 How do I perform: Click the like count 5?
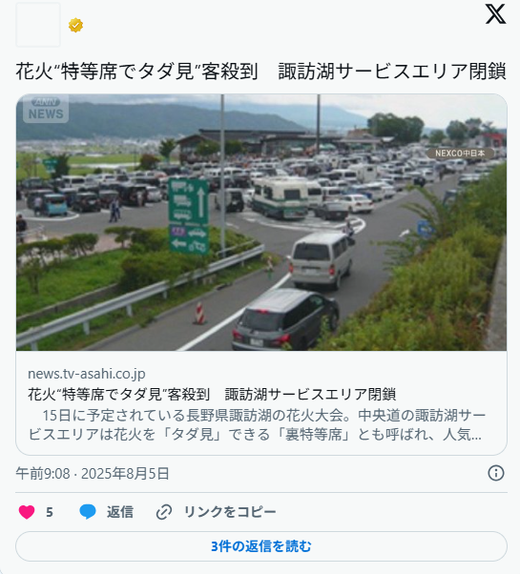pos(49,512)
